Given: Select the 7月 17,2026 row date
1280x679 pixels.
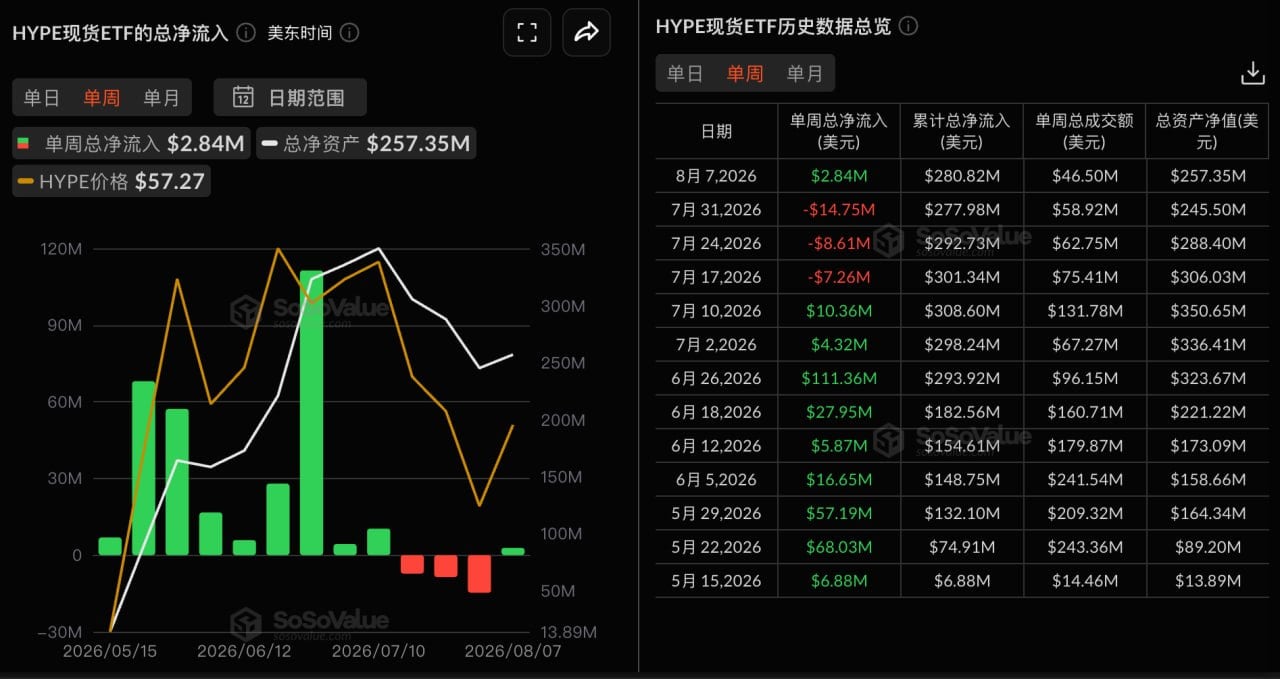Looking at the screenshot, I should tap(716, 277).
